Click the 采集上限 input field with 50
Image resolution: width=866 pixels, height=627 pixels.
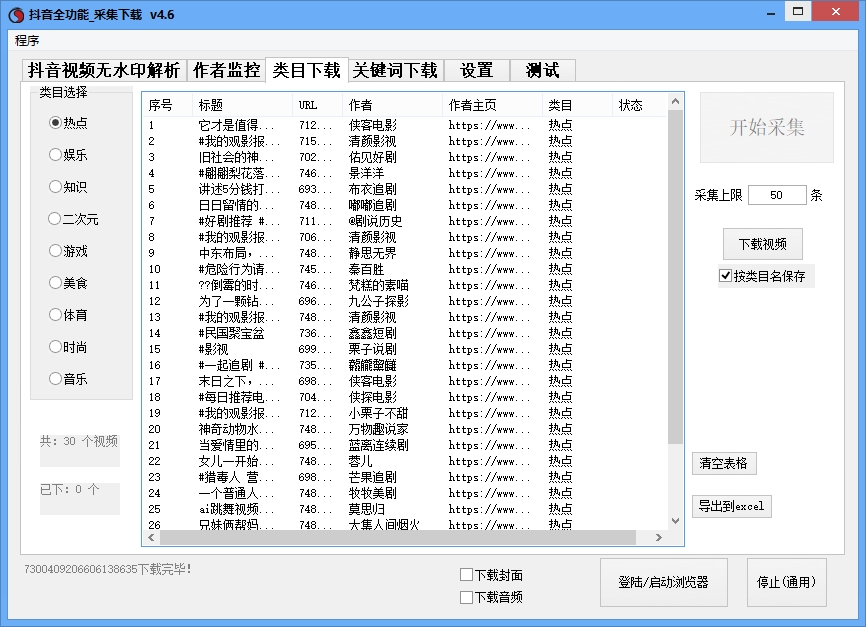(x=777, y=195)
